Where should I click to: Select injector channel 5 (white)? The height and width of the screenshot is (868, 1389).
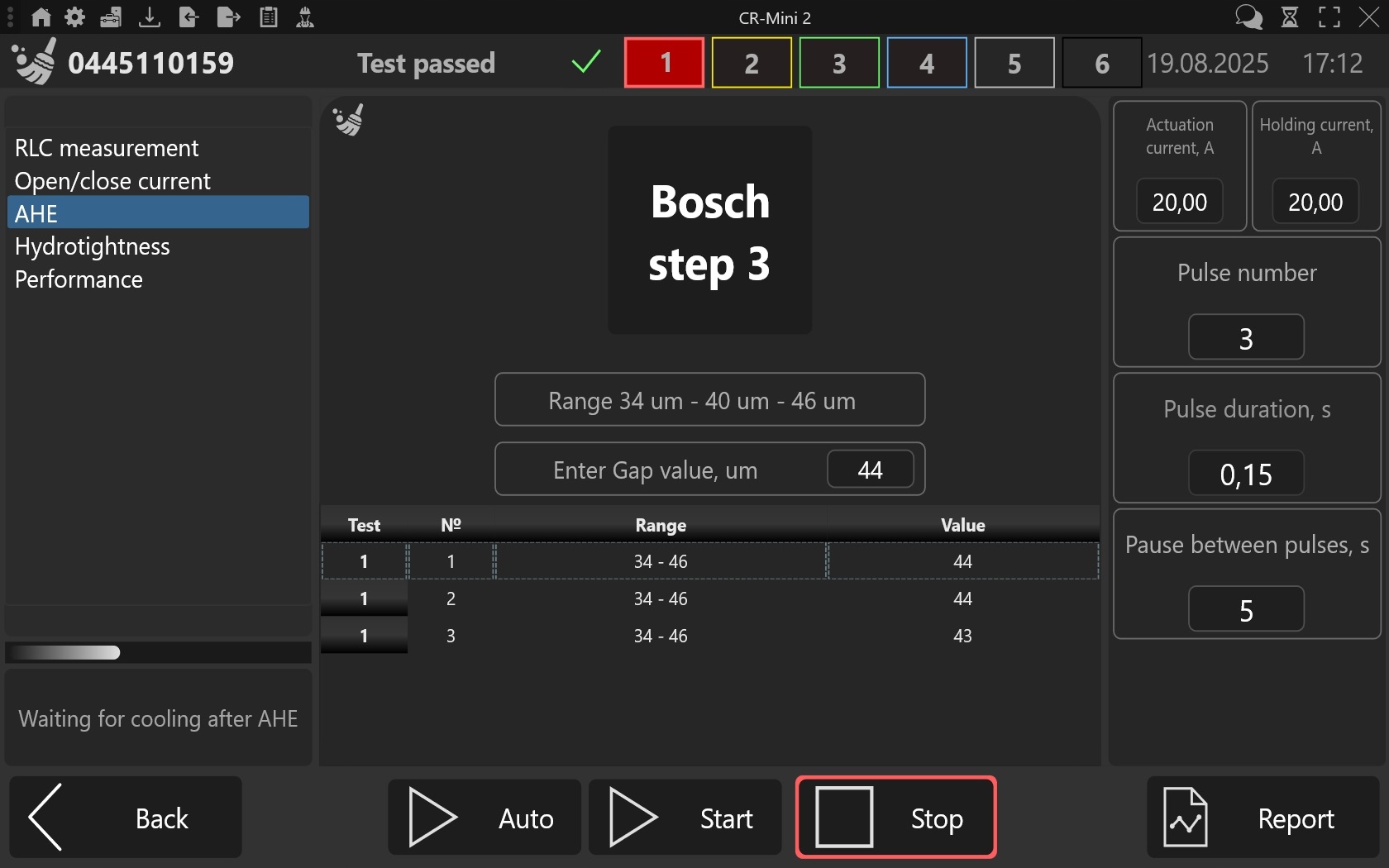point(1014,63)
